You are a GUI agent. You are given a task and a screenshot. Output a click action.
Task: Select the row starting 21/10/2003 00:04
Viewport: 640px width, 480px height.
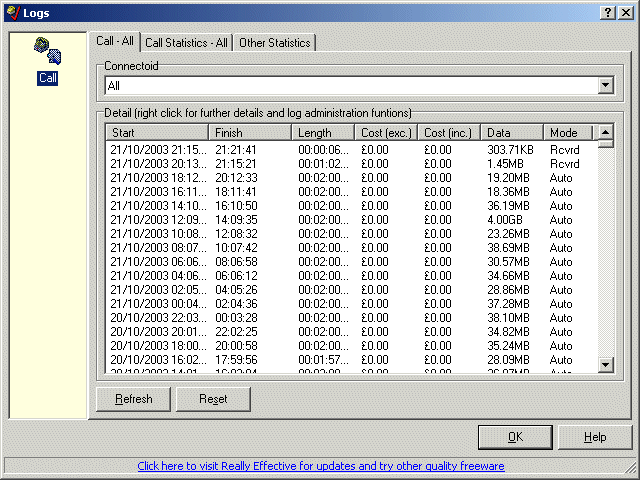click(x=351, y=304)
